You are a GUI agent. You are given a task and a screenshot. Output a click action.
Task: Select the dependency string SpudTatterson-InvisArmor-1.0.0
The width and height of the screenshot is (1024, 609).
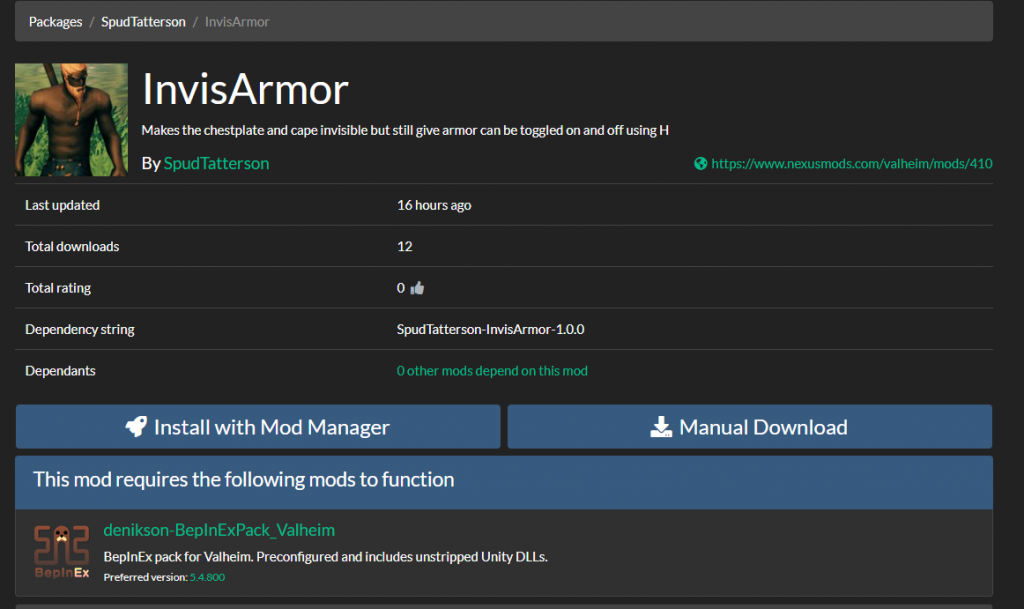[490, 330]
